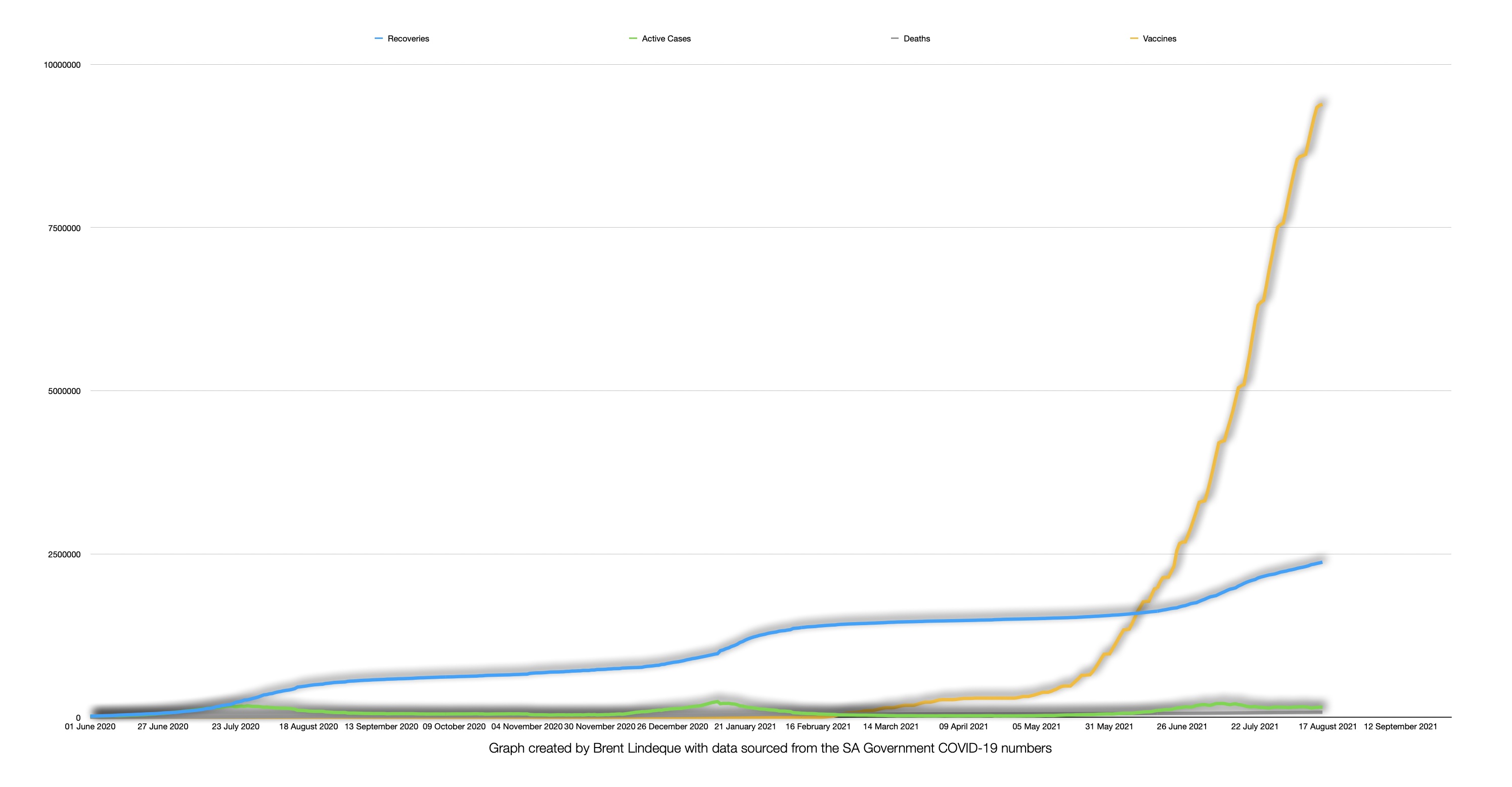Click the 7500000 y-axis label
Screen dimensions: 1512x787
(x=64, y=228)
